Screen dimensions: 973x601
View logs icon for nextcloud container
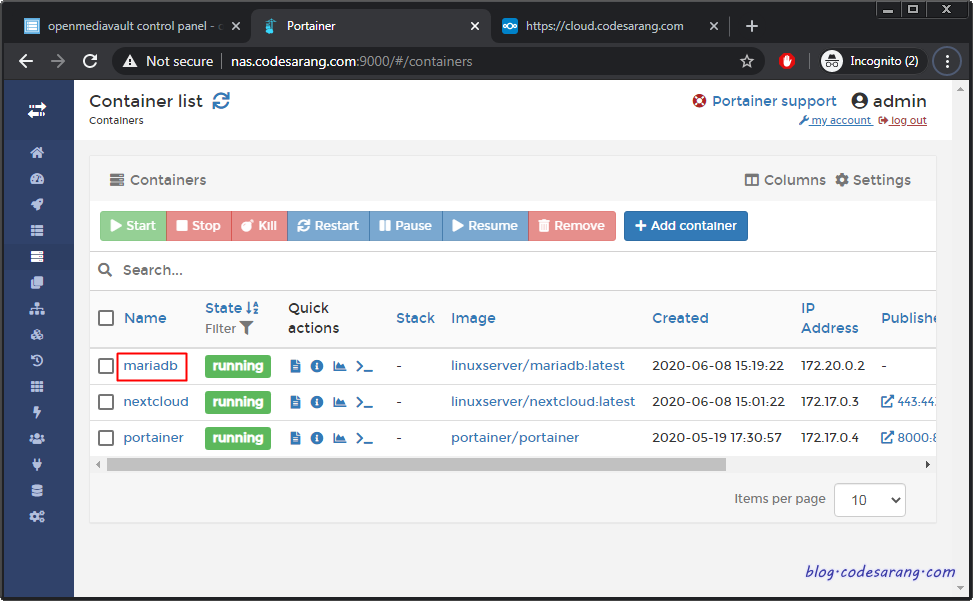[295, 402]
